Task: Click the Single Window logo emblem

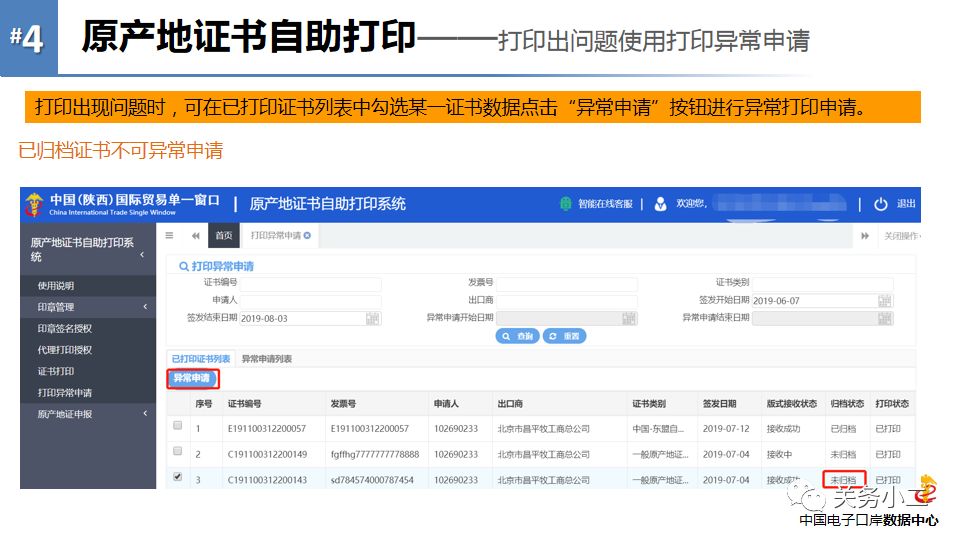Action: point(34,204)
